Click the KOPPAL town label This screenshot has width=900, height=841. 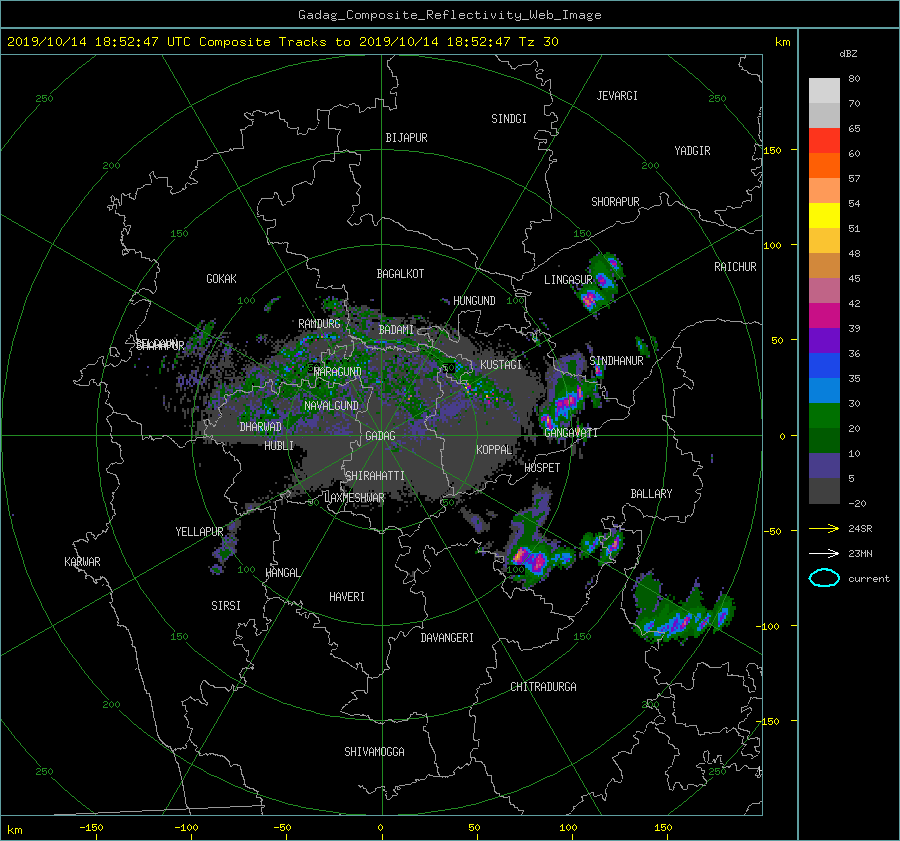(x=494, y=450)
